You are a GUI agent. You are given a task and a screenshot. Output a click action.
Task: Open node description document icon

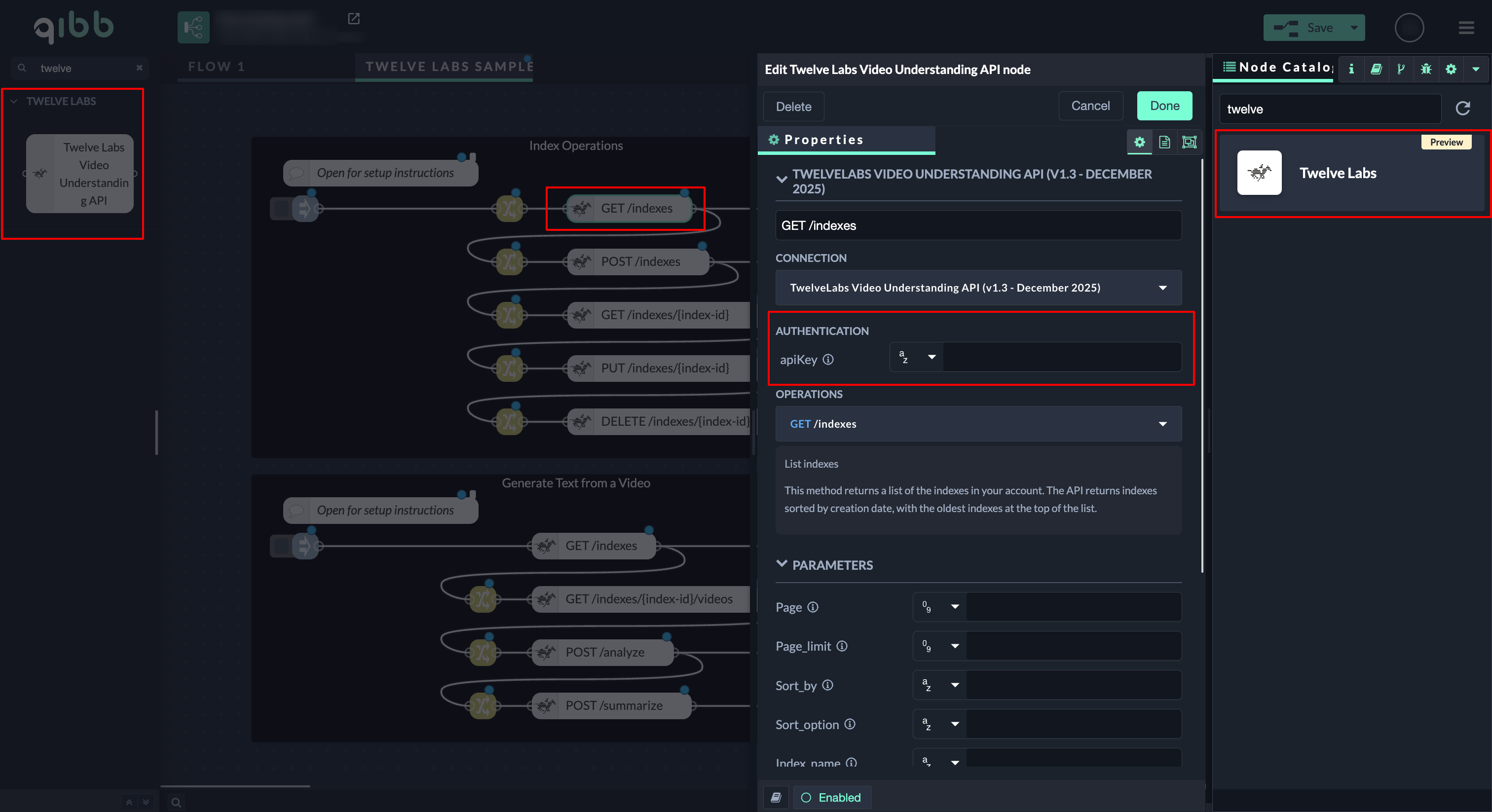point(1164,142)
